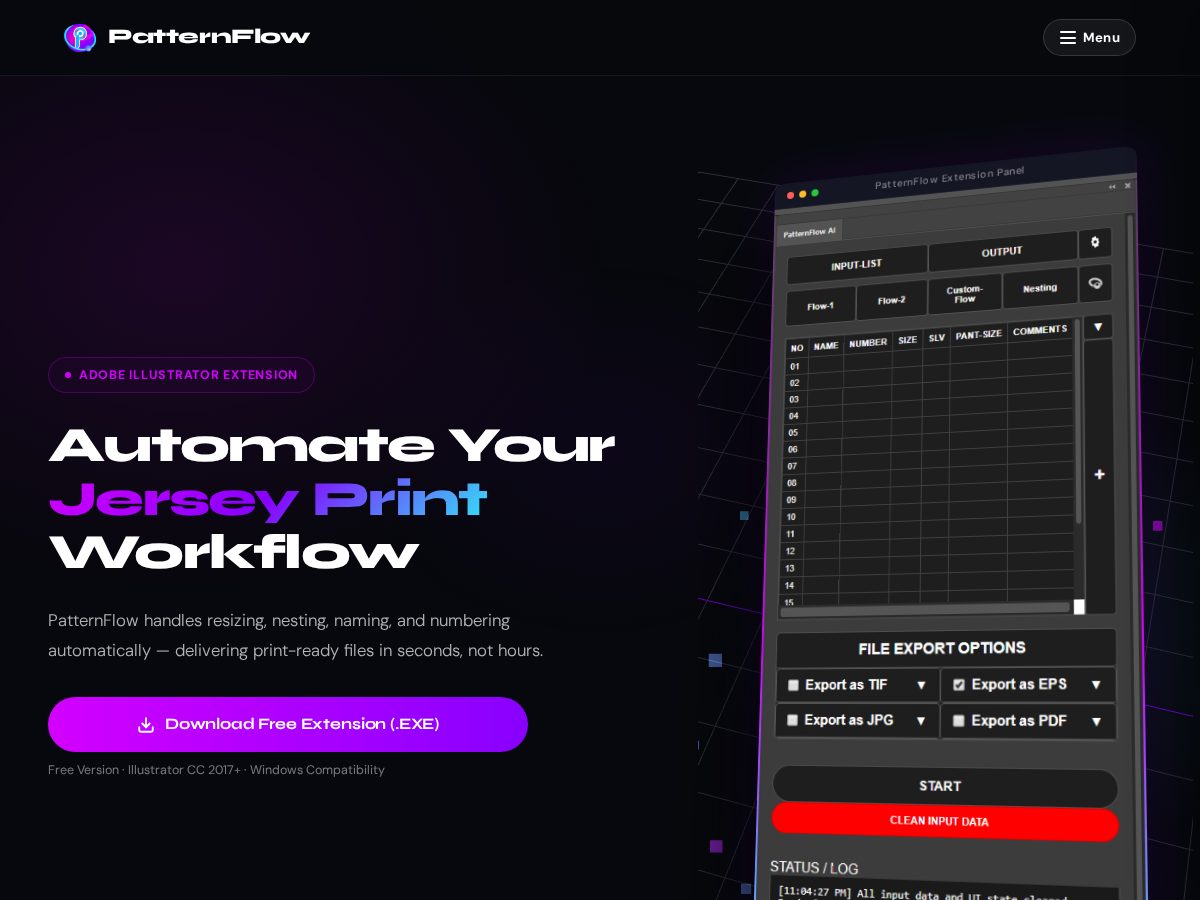Switch to the OUTPUT tab
Screen dimensions: 1200x900
point(1002,252)
